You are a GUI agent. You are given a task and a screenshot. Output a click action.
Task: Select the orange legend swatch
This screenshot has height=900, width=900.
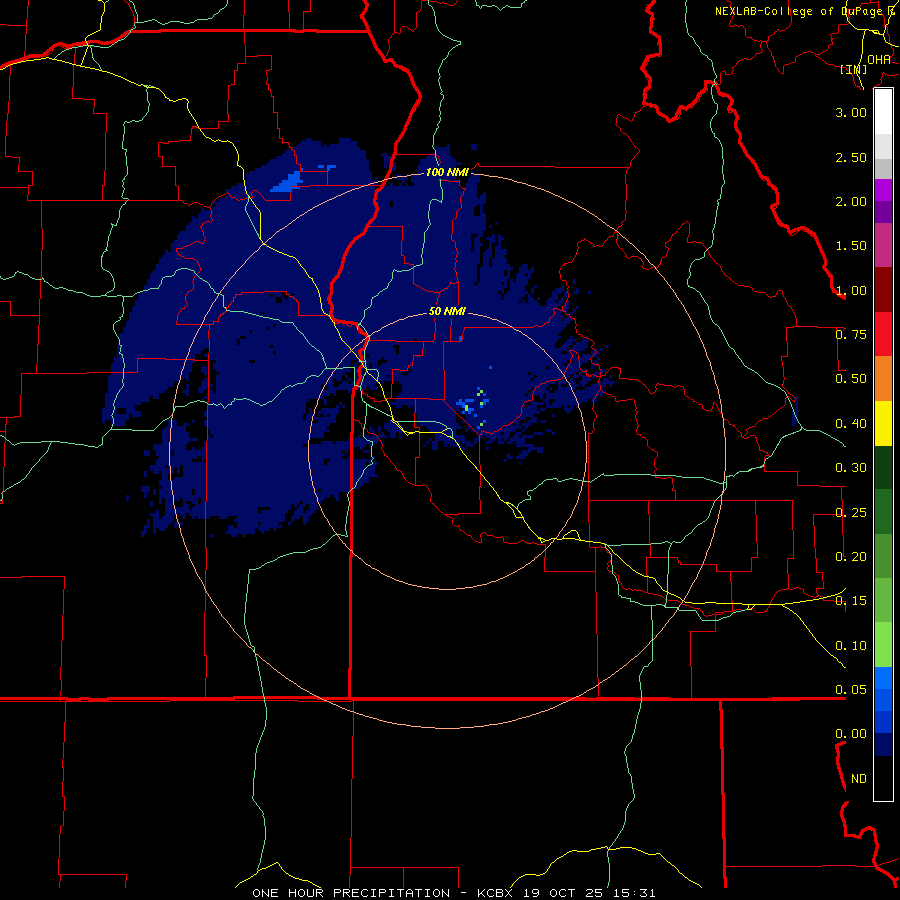click(883, 378)
